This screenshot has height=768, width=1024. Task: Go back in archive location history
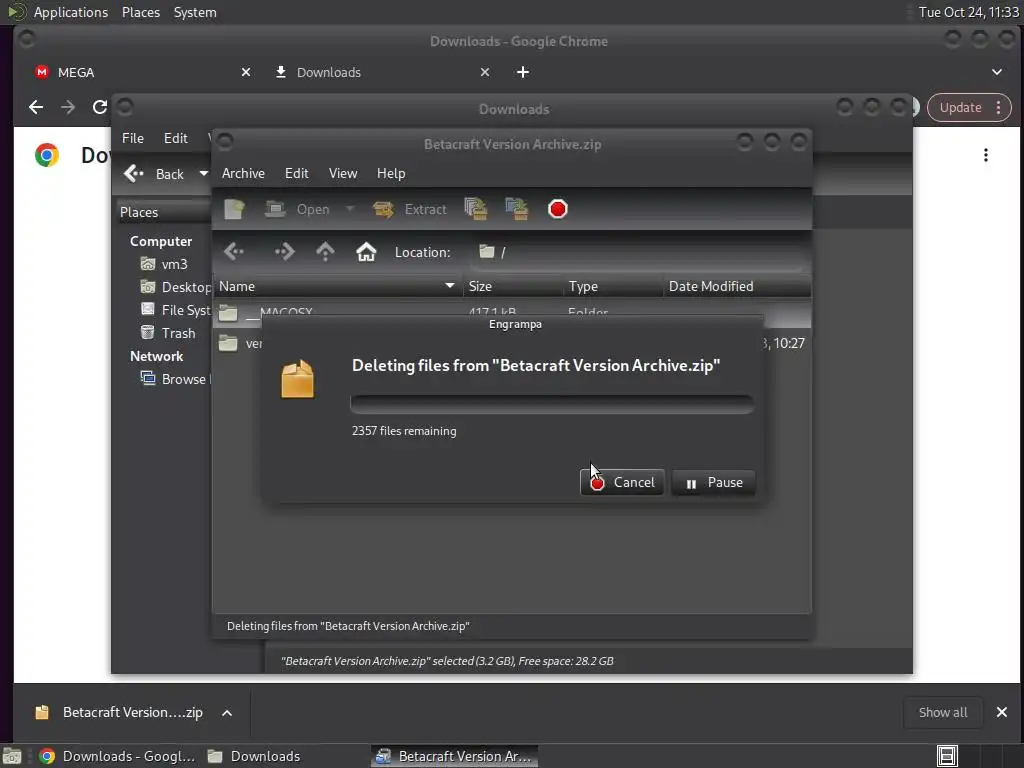pos(234,252)
